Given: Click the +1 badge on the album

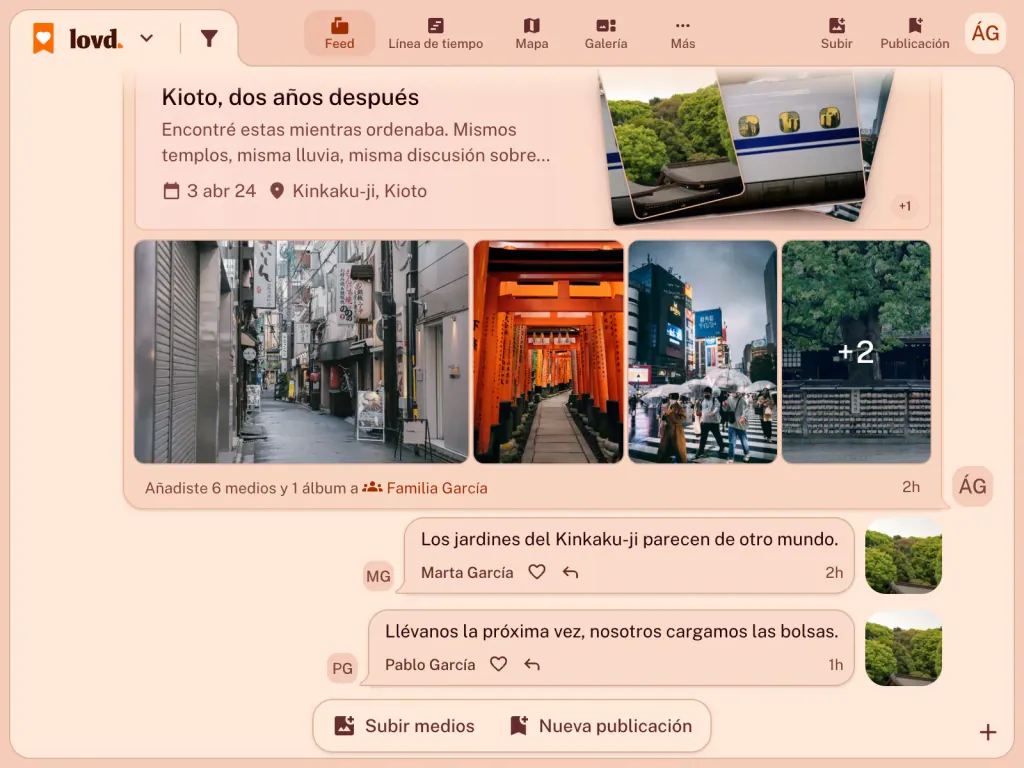Looking at the screenshot, I should pyautogui.click(x=904, y=206).
